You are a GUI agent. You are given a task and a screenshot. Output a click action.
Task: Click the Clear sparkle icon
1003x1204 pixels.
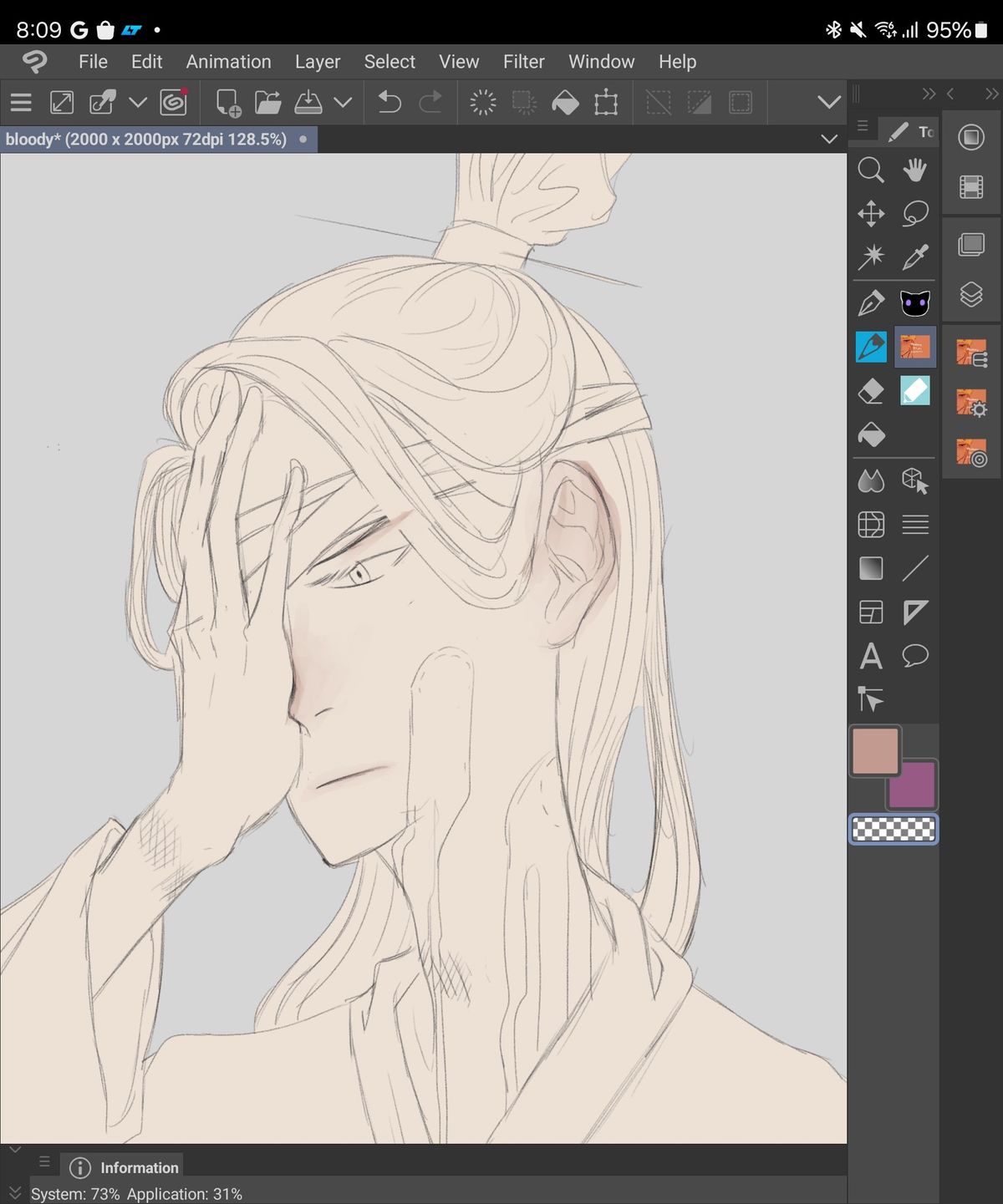(483, 103)
